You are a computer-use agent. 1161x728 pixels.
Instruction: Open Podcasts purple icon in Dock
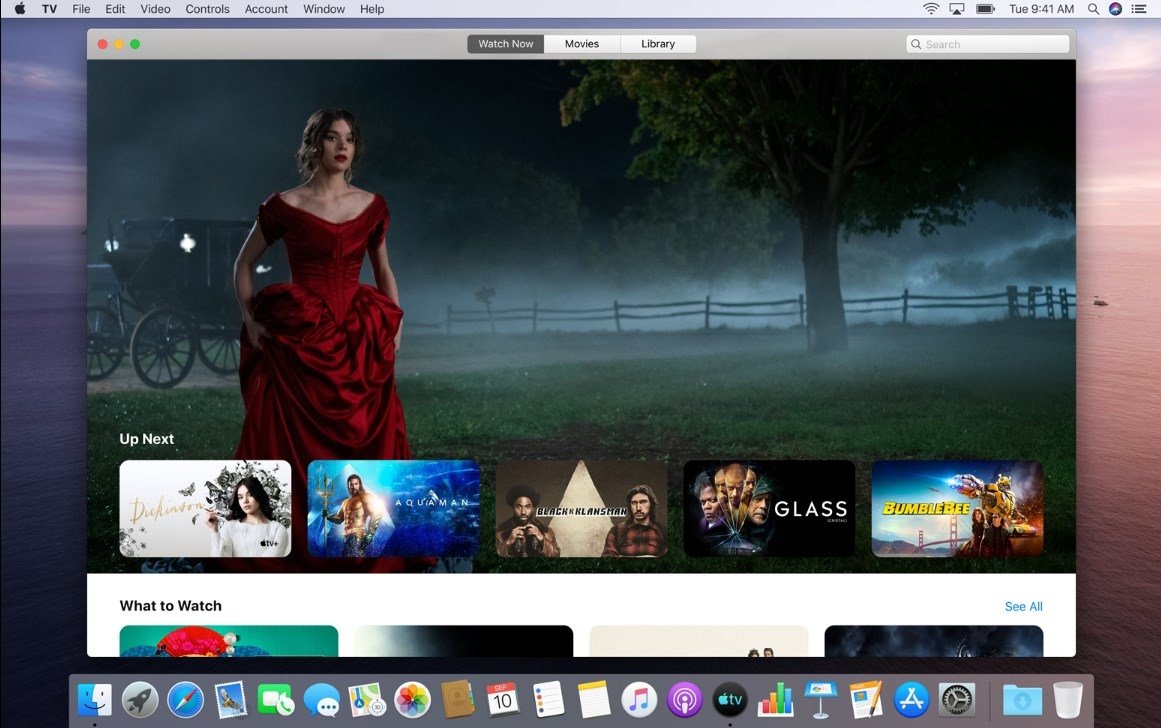pyautogui.click(x=685, y=699)
